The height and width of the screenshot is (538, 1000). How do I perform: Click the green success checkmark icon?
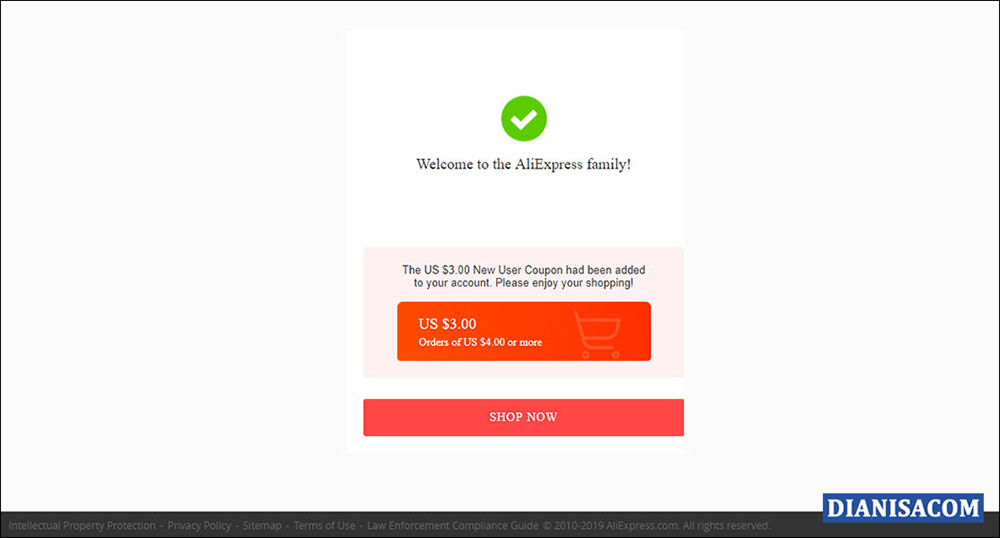[524, 119]
